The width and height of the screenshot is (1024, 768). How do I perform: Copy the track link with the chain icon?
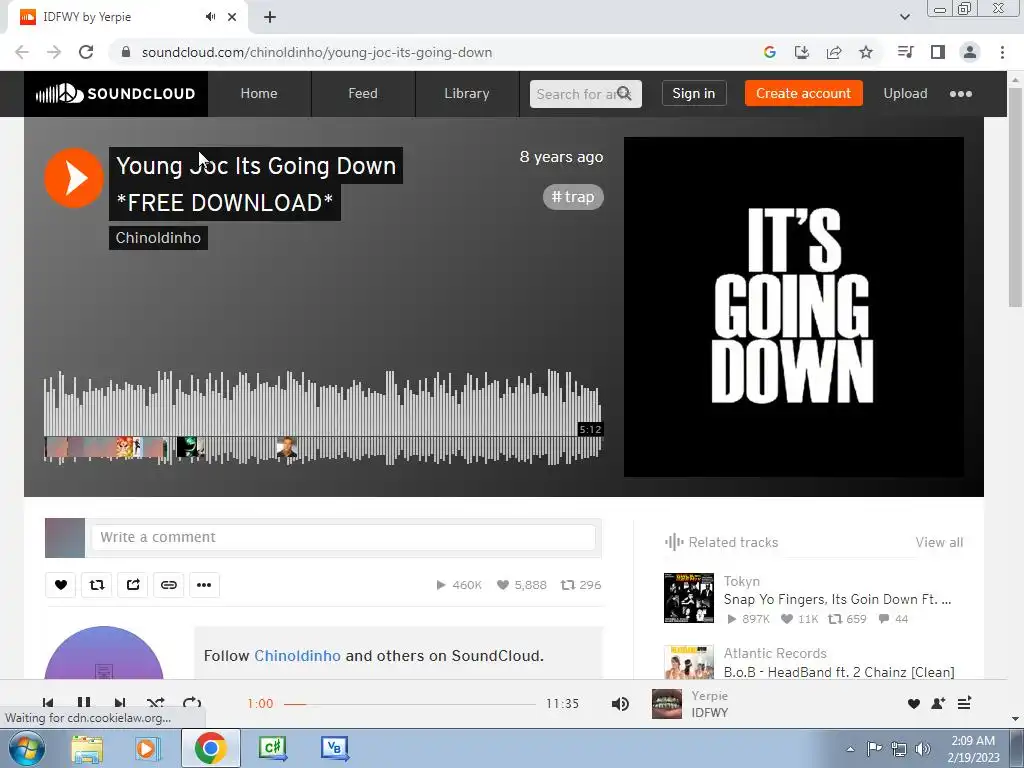[168, 584]
